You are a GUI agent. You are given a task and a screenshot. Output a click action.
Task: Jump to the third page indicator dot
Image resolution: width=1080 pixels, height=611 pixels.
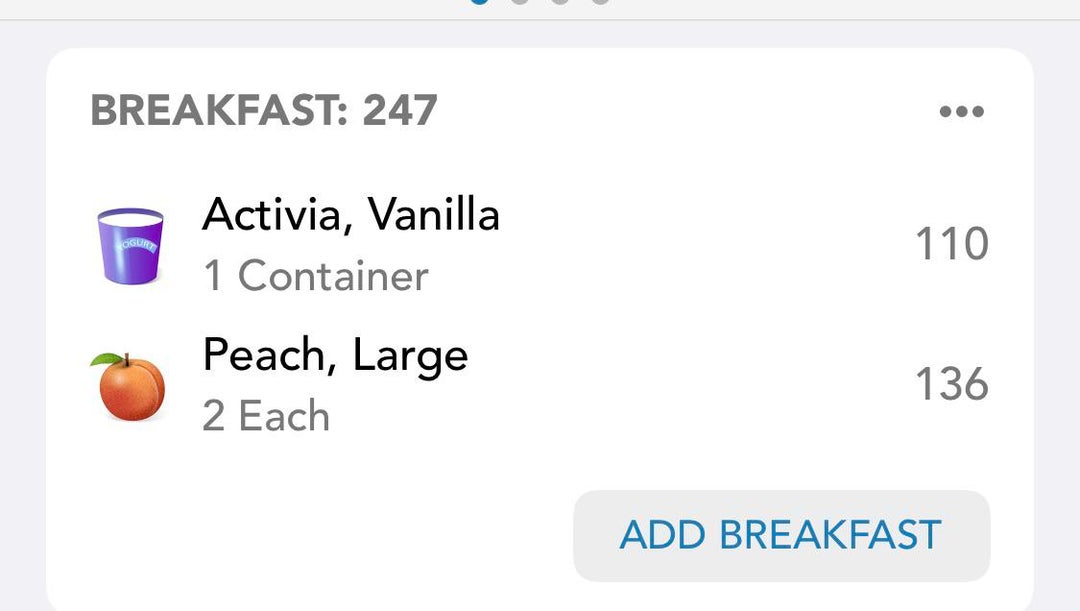pos(560,1)
